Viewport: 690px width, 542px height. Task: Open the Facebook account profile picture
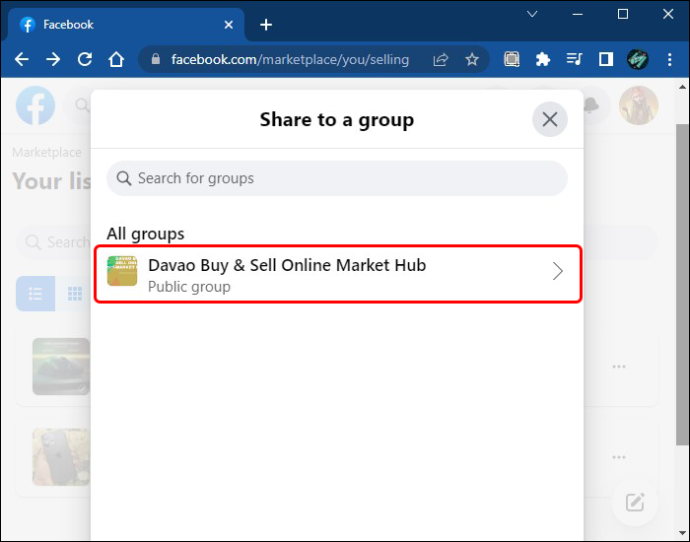point(638,106)
